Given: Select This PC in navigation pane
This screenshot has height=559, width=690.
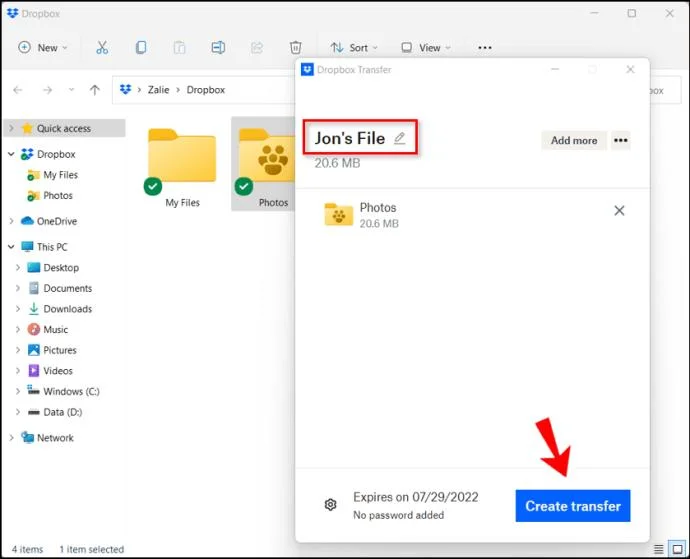Looking at the screenshot, I should (x=52, y=247).
